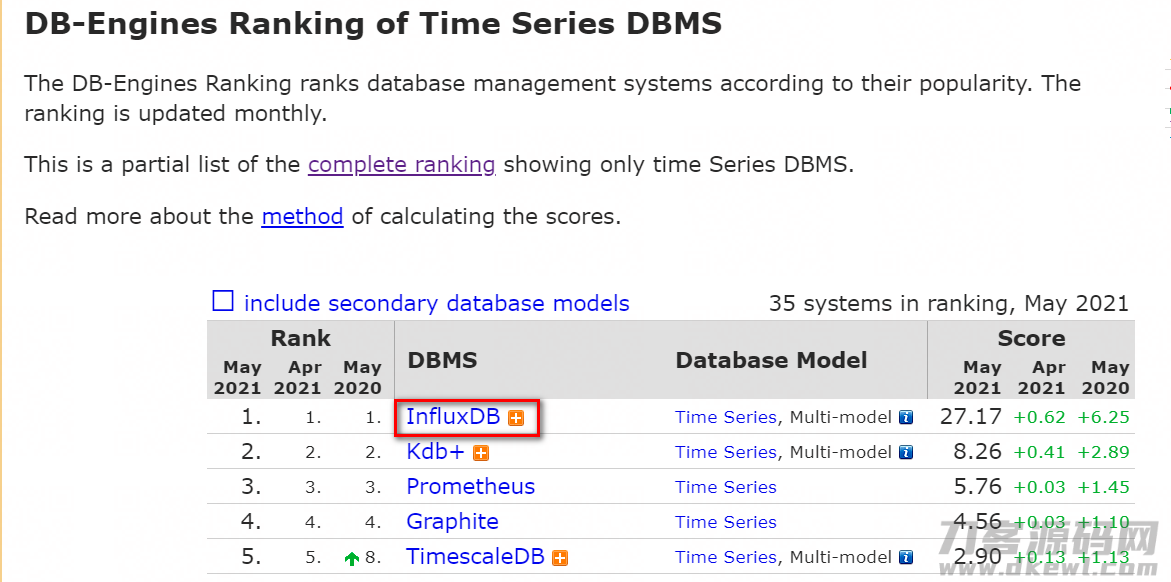Open the Prometheus system page
Viewport: 1171px width, 582px height.
pyautogui.click(x=470, y=486)
